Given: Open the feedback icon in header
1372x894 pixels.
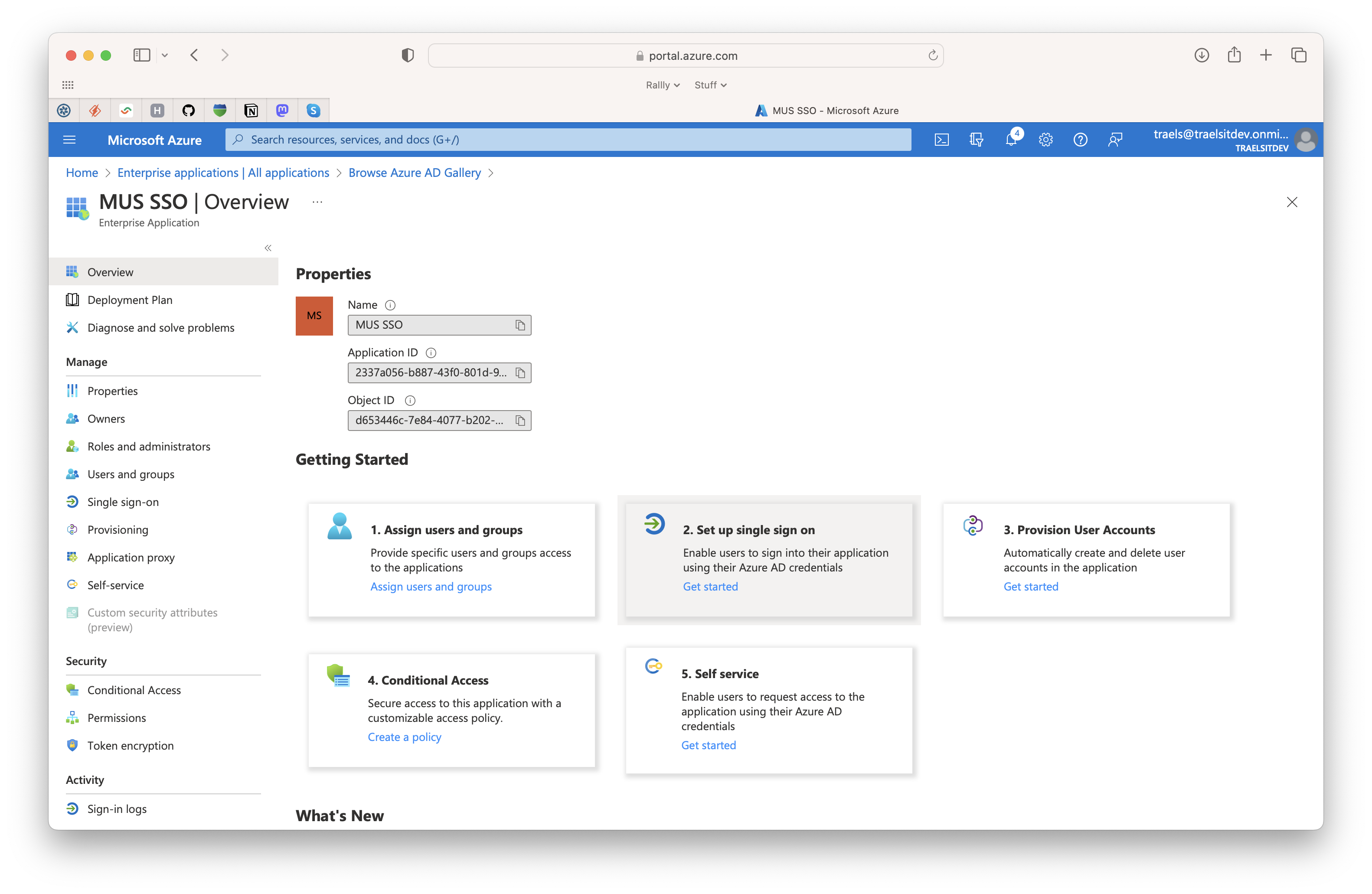Looking at the screenshot, I should [1115, 140].
